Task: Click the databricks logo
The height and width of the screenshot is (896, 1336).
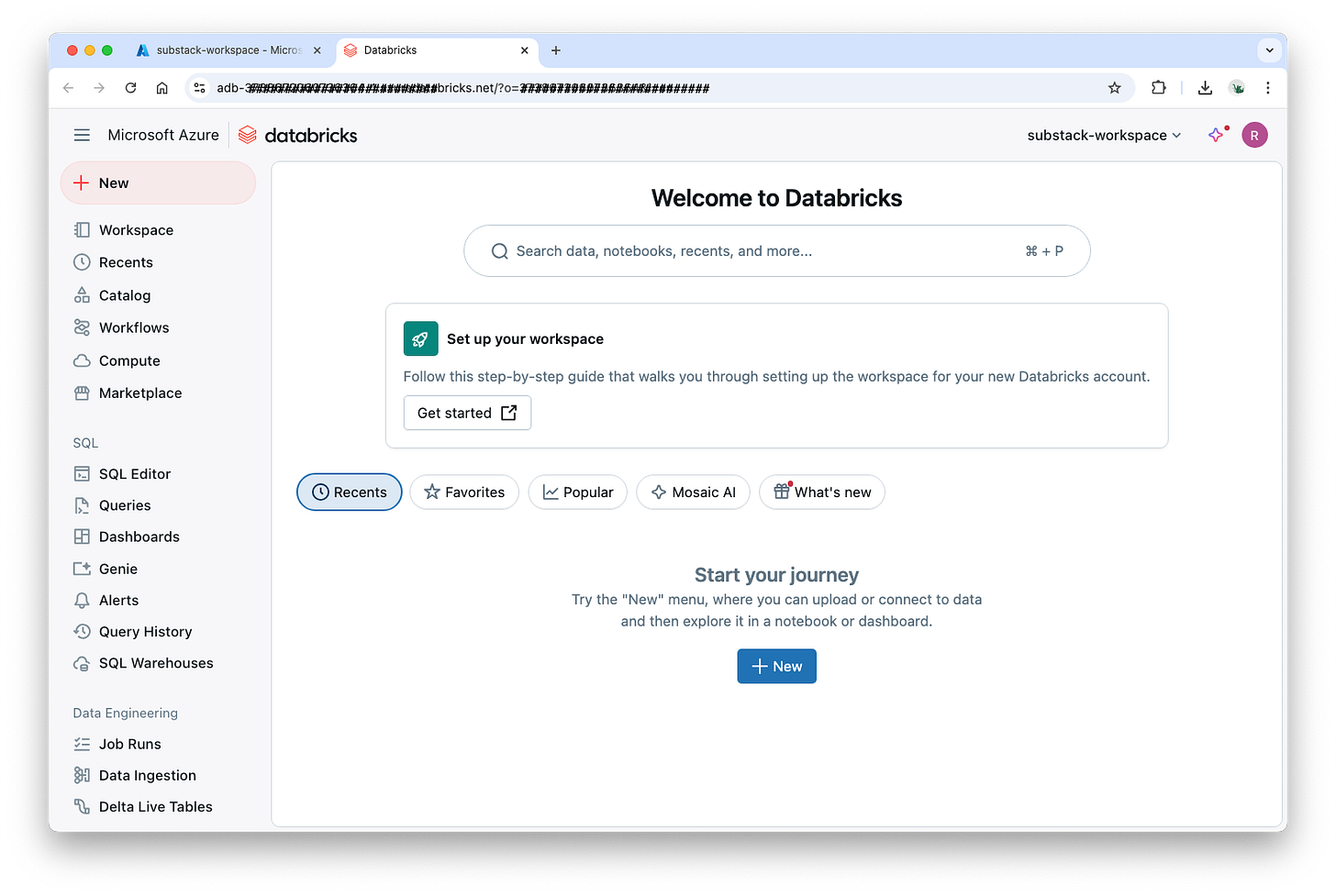Action: (x=298, y=135)
